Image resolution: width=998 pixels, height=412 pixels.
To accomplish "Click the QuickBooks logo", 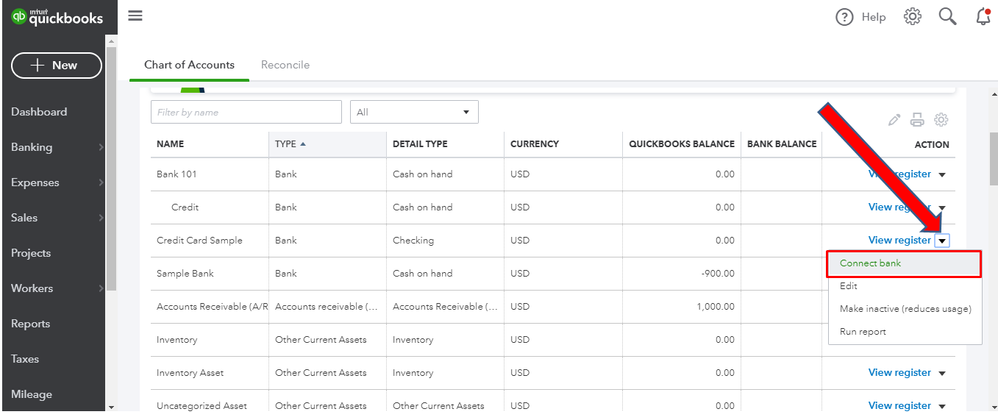I will pos(57,17).
